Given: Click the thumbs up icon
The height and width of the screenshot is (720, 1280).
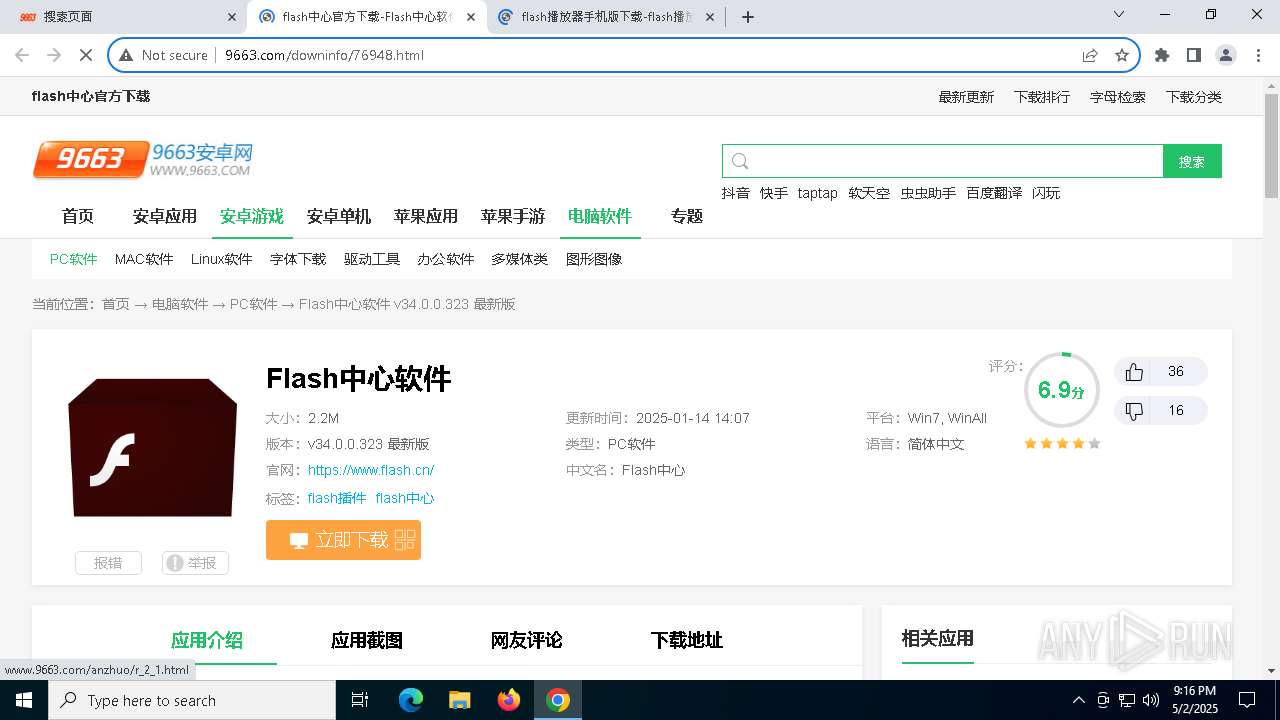Looking at the screenshot, I should tap(1134, 372).
